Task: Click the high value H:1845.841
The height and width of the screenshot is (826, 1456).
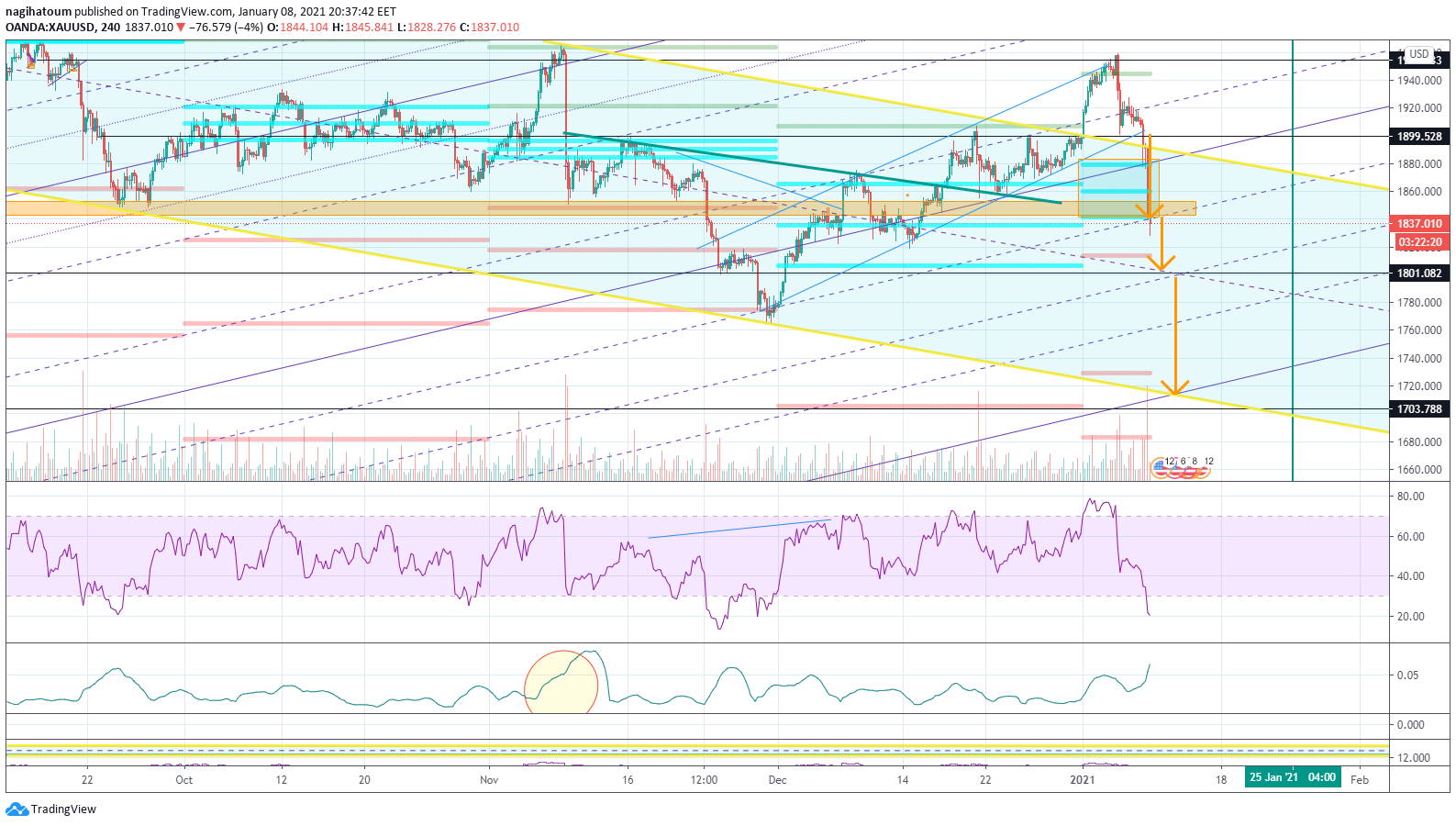Action: pos(362,27)
